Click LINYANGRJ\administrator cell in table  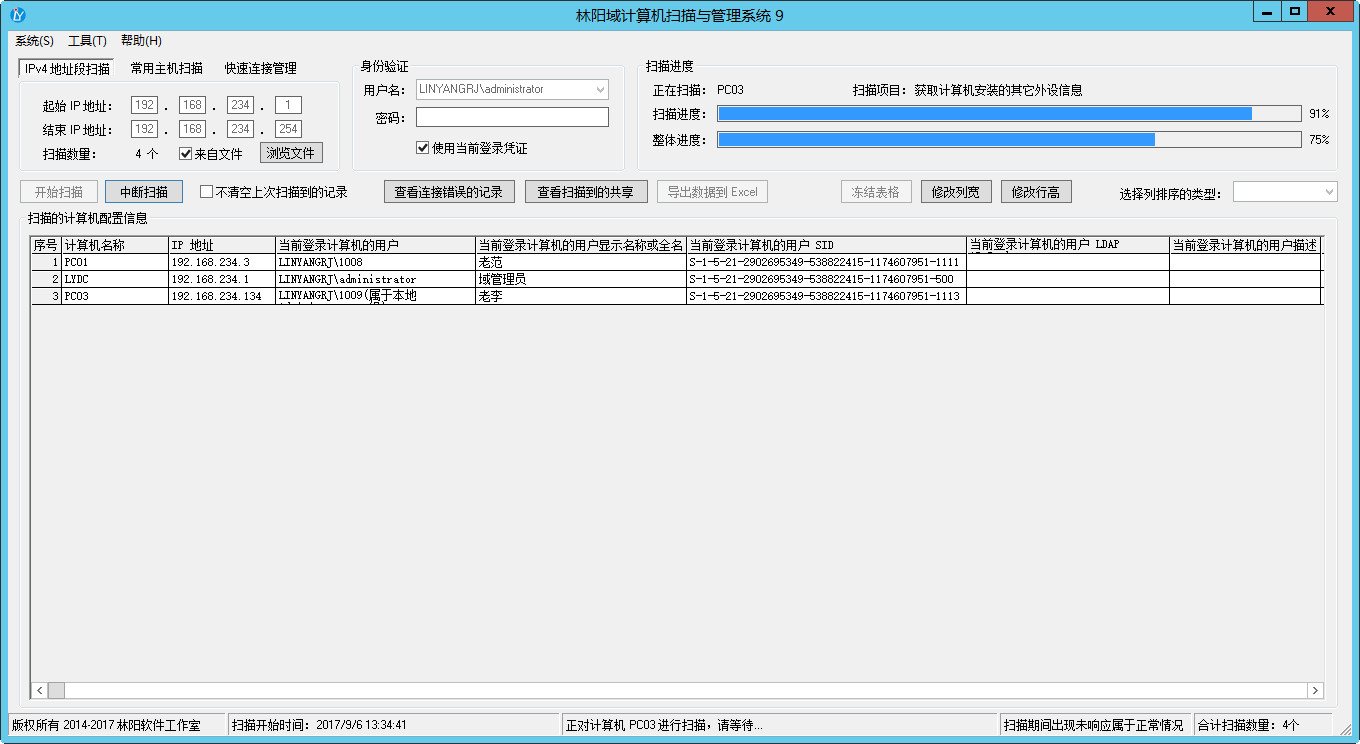click(x=375, y=279)
